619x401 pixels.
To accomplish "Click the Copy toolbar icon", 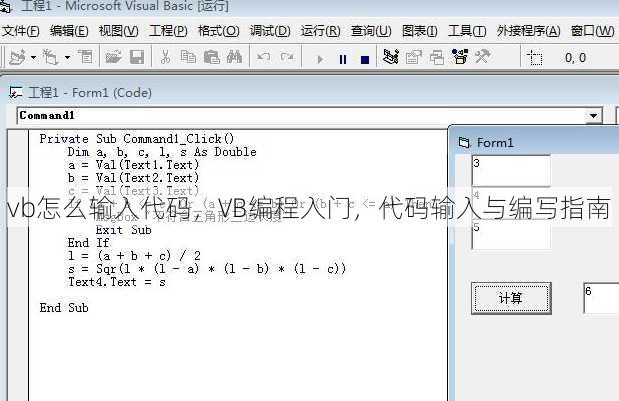I will 188,58.
